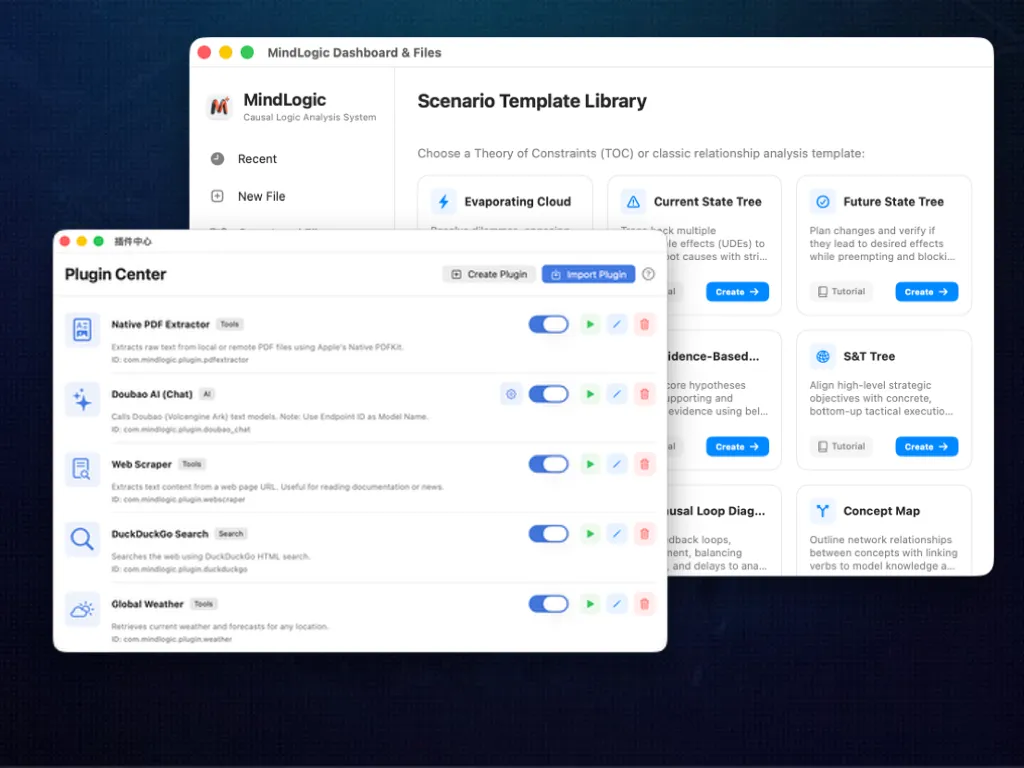
Task: Click the Web Scraper plugin icon
Action: pyautogui.click(x=82, y=469)
